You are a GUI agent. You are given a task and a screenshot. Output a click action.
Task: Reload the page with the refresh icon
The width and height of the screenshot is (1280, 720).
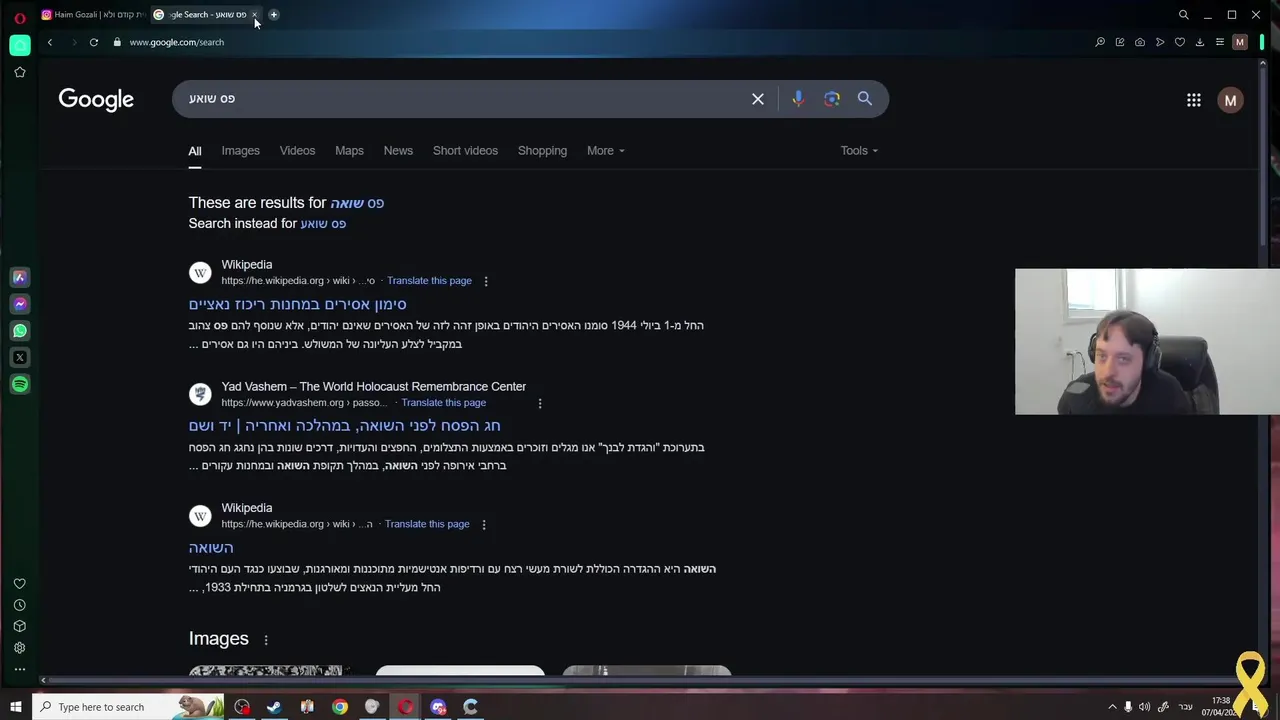tap(94, 42)
